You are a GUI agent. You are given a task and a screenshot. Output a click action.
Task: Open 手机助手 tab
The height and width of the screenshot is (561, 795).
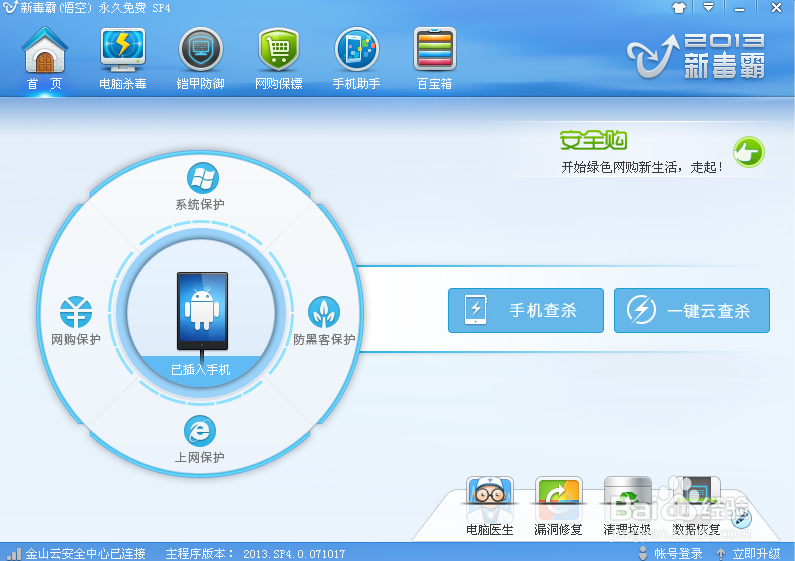pos(356,58)
